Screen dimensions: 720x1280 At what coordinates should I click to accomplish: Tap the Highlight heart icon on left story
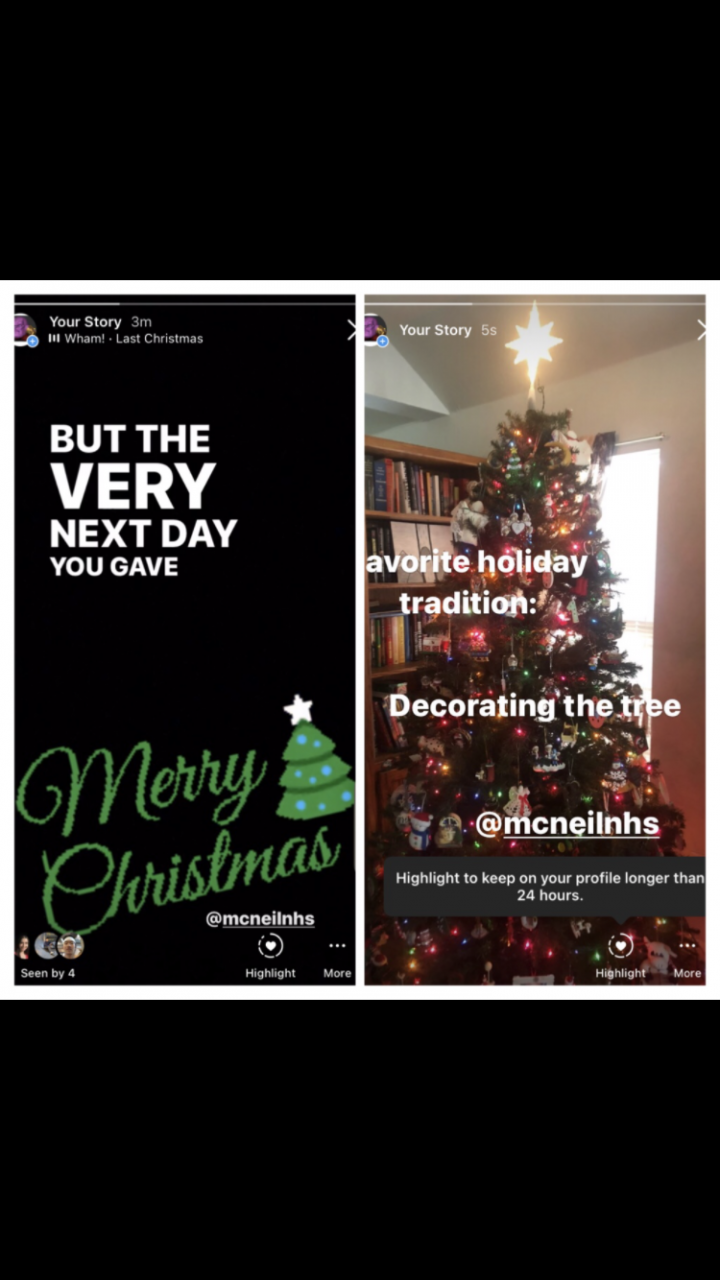point(270,946)
